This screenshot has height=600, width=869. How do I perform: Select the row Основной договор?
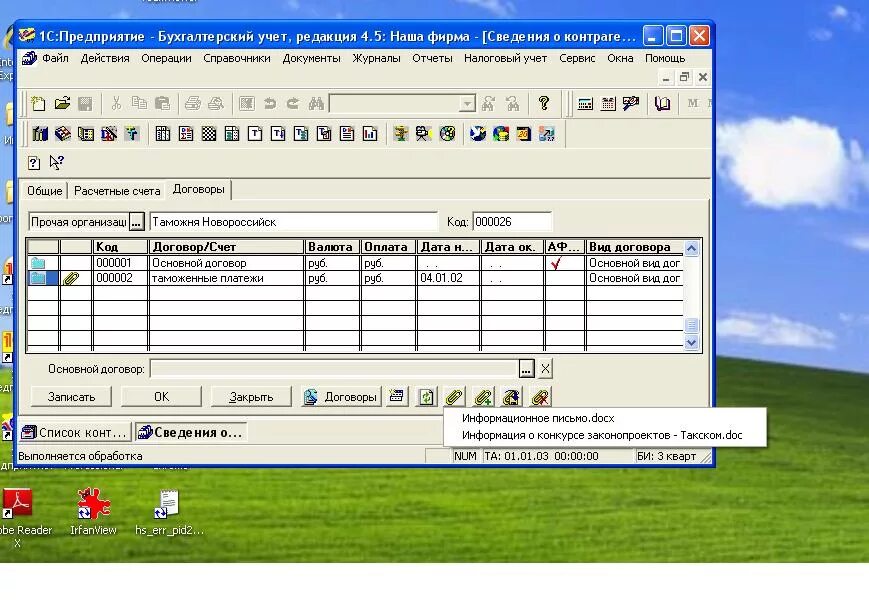355,263
